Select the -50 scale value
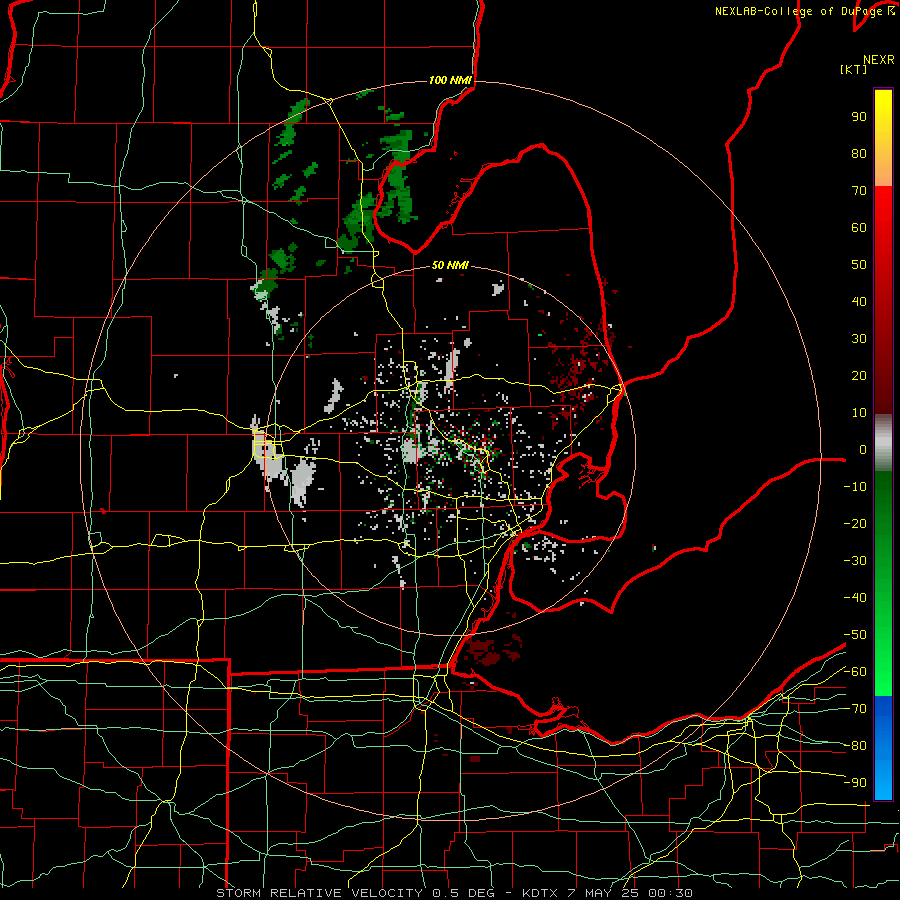 (855, 635)
